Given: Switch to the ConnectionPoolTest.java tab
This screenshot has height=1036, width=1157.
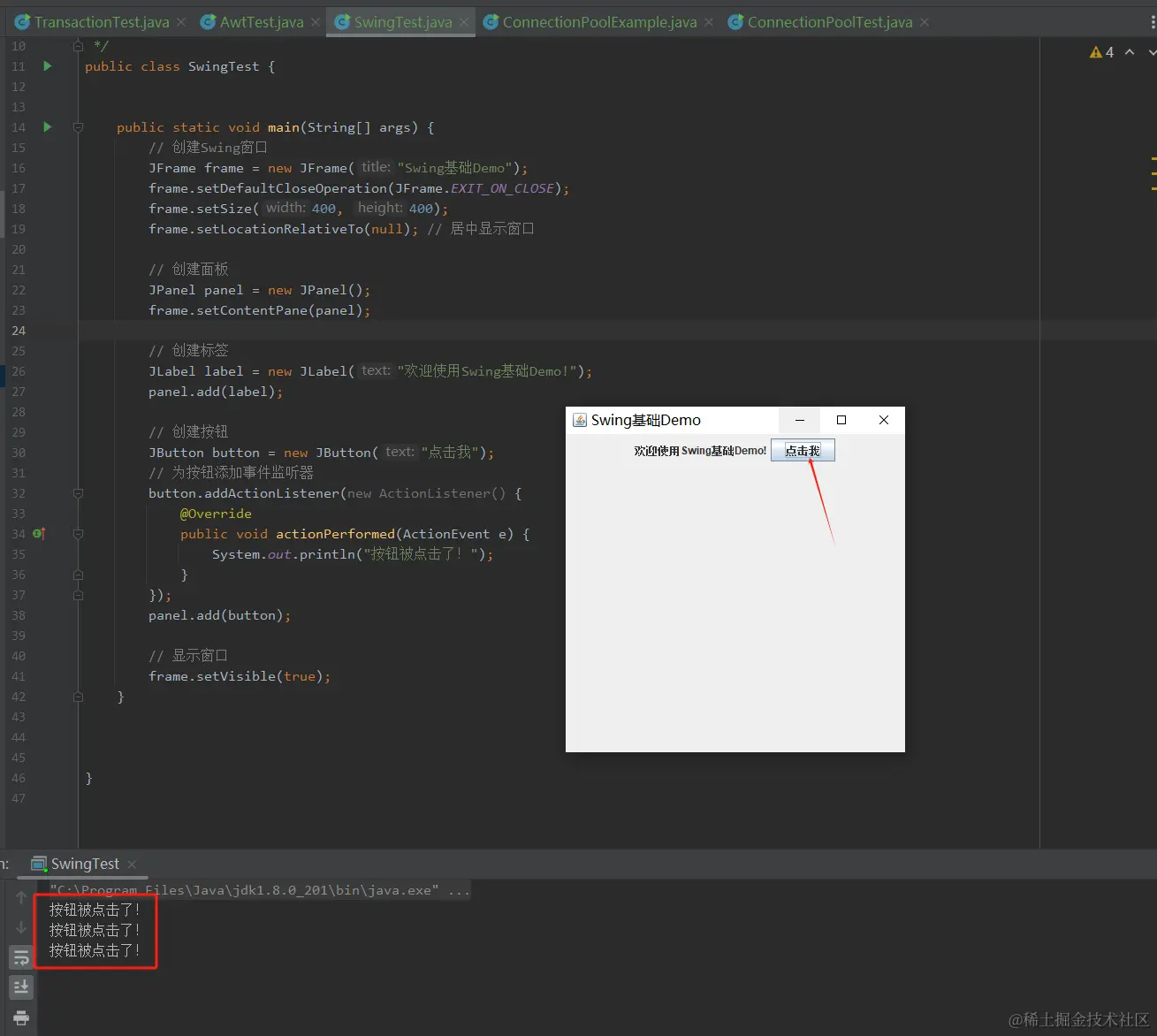Looking at the screenshot, I should (830, 22).
